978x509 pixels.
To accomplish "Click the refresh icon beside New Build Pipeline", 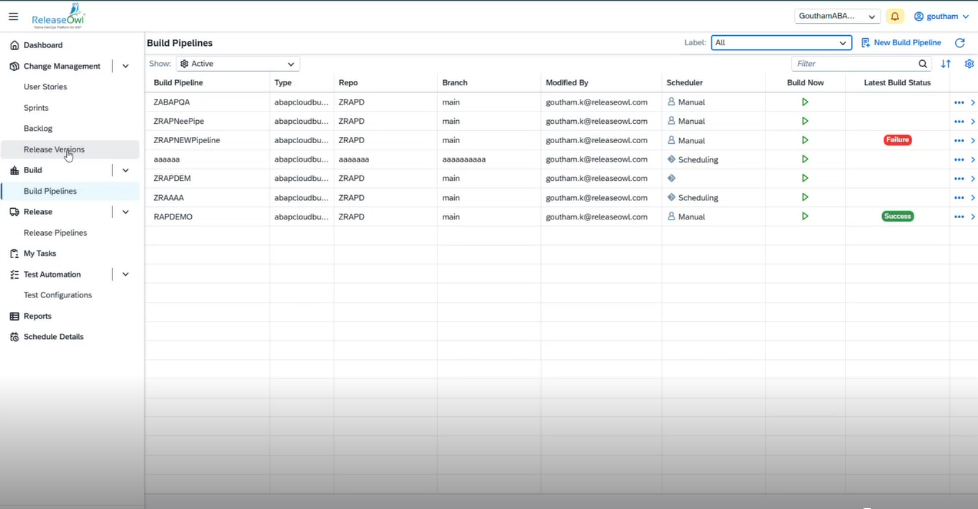I will coord(959,43).
